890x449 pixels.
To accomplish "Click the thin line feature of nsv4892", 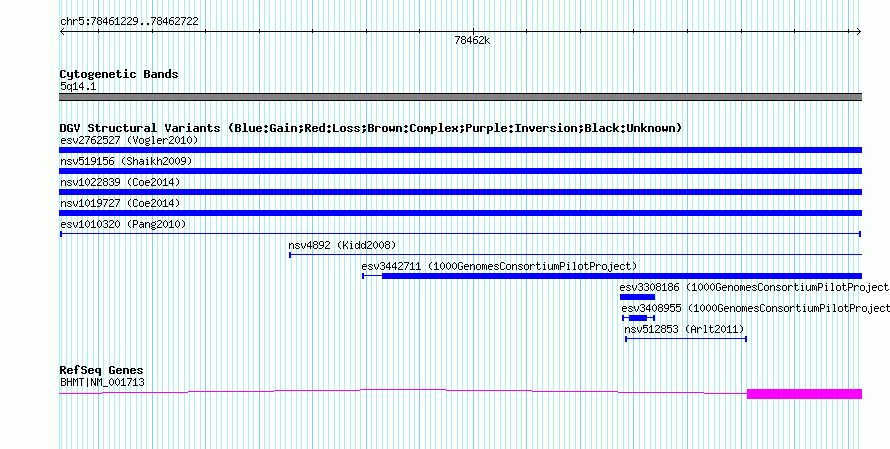I will (x=576, y=254).
